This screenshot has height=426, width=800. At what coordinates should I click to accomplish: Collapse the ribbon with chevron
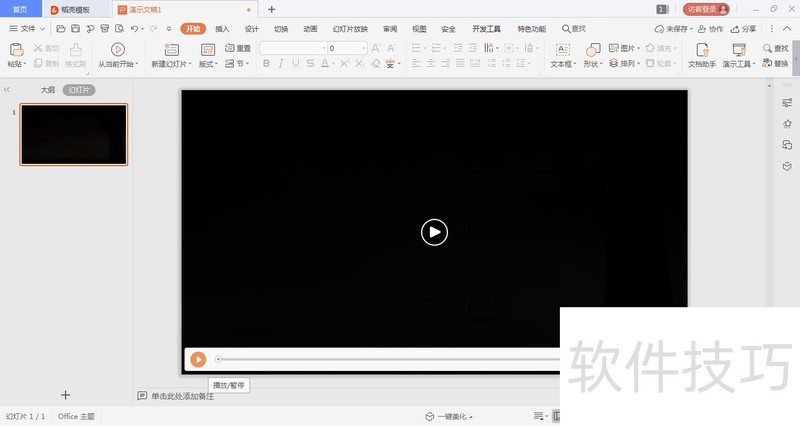pyautogui.click(x=787, y=29)
